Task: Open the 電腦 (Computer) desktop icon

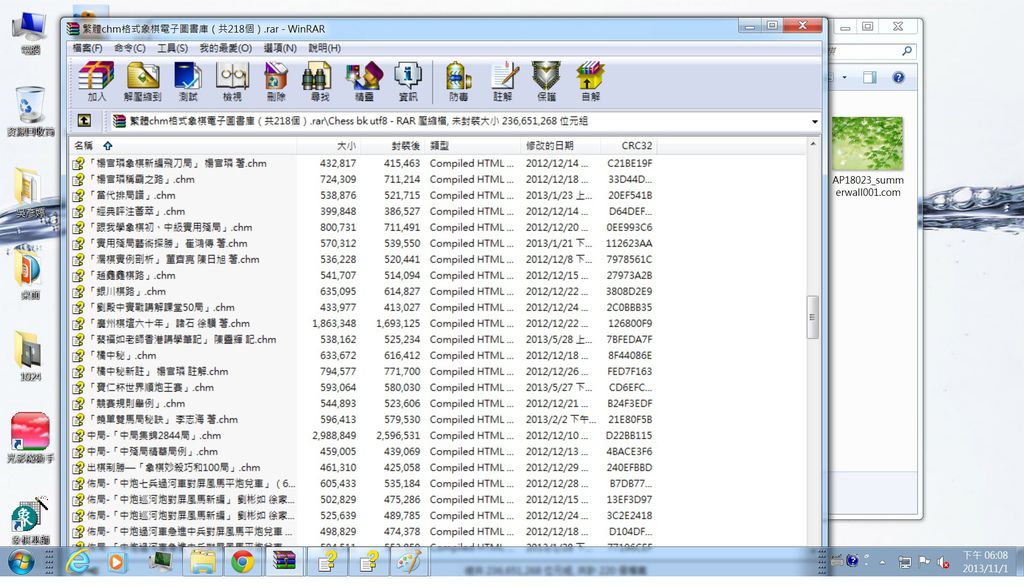Action: pyautogui.click(x=30, y=33)
